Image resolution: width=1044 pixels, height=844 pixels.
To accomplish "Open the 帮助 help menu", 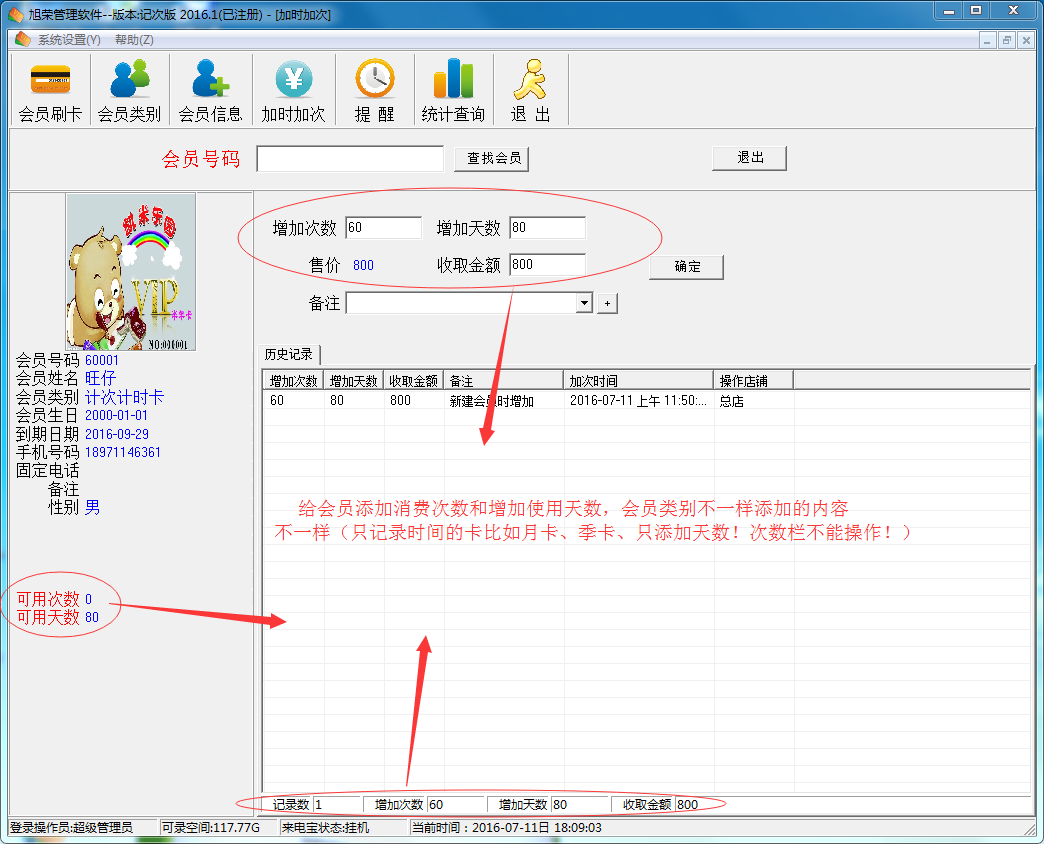I will (x=133, y=39).
